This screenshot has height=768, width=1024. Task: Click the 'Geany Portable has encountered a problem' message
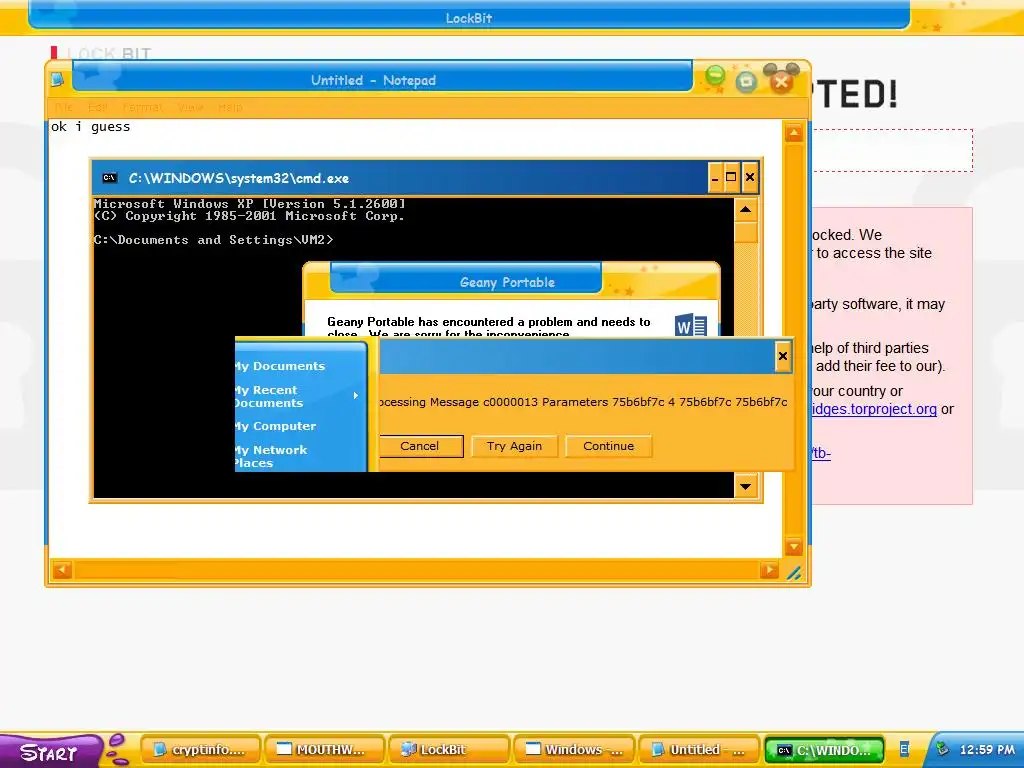tap(488, 322)
